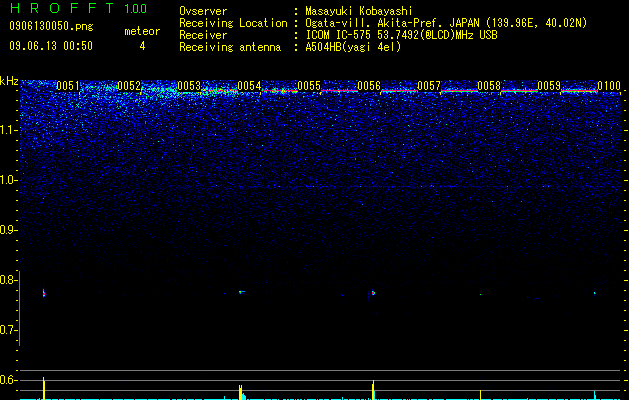
Task: Click the 1.1 kHz axis label
Action: [x=9, y=130]
